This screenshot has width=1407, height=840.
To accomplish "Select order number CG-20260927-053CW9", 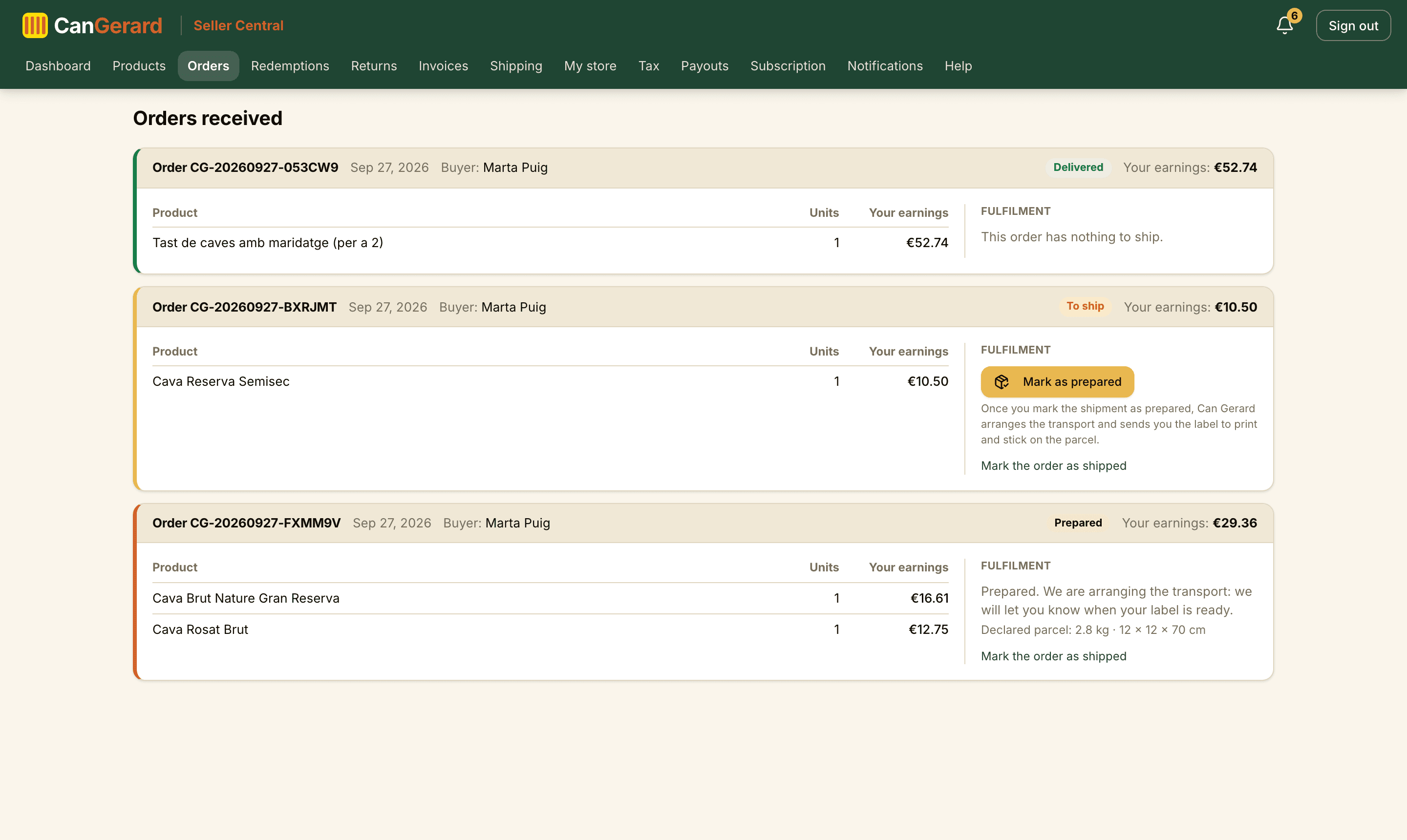I will coord(245,168).
